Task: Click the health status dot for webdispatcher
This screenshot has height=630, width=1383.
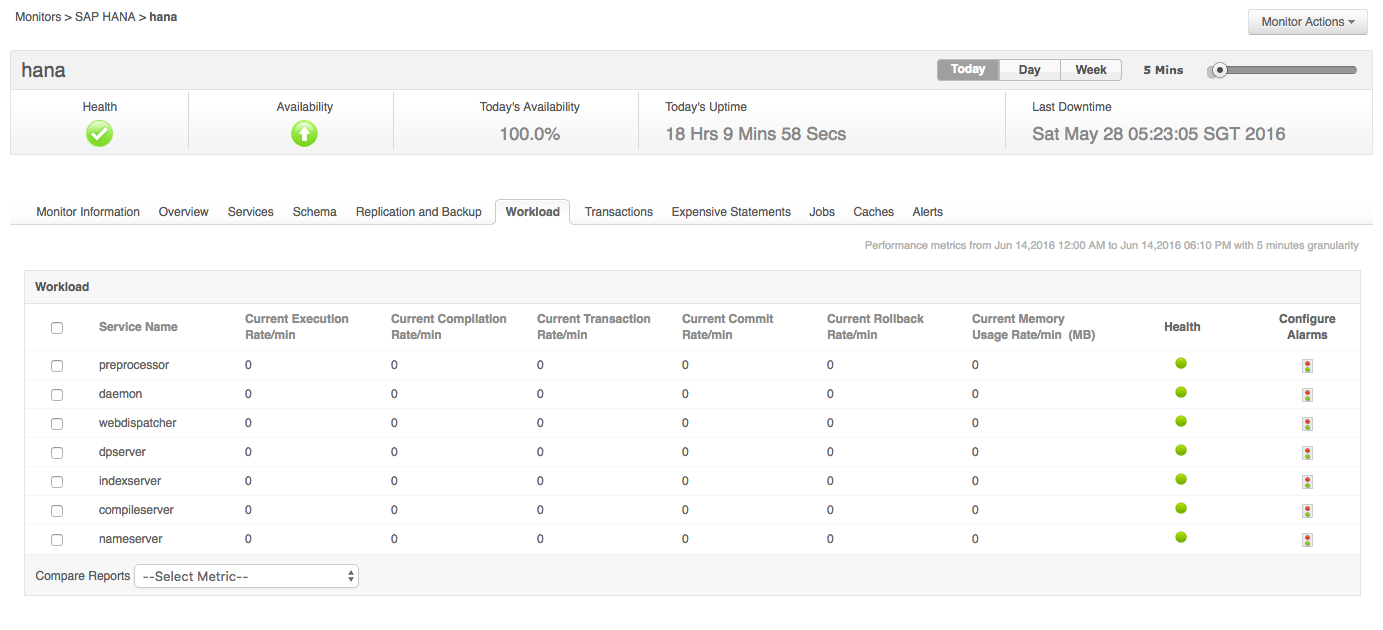Action: [x=1181, y=421]
